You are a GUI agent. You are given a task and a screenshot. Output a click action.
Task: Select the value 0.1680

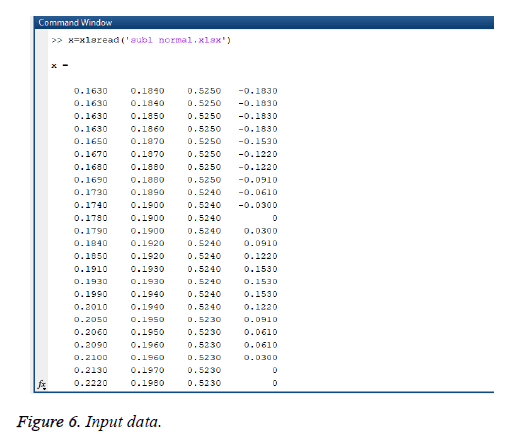pyautogui.click(x=91, y=167)
